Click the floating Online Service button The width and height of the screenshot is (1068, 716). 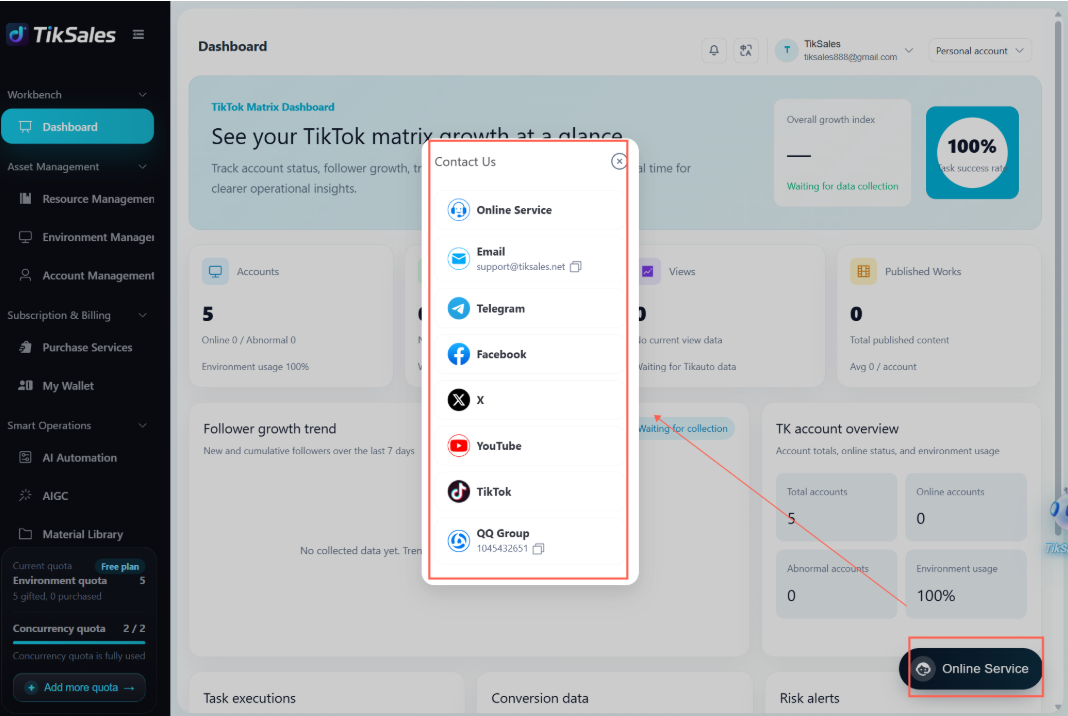pyautogui.click(x=971, y=669)
